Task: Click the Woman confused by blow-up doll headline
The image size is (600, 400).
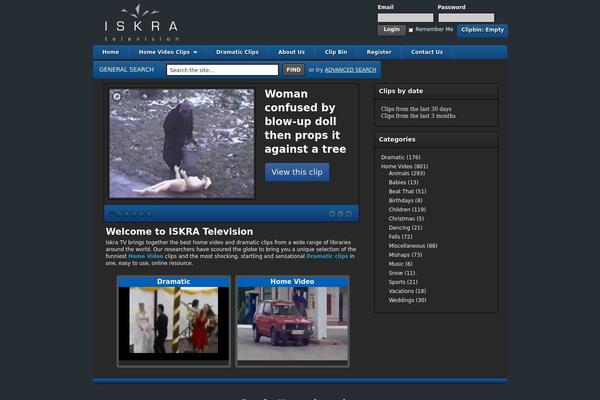Action: click(305, 121)
